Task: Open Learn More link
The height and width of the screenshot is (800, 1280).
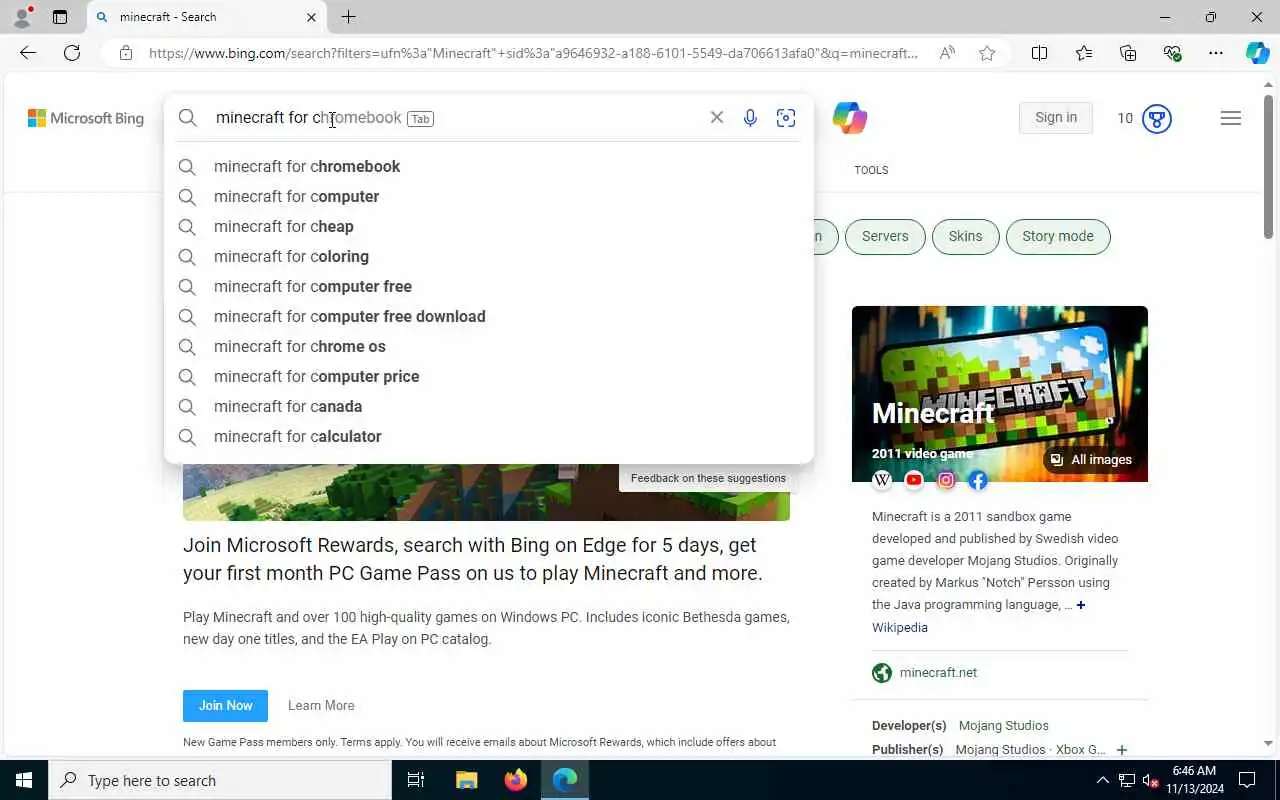Action: 321,706
